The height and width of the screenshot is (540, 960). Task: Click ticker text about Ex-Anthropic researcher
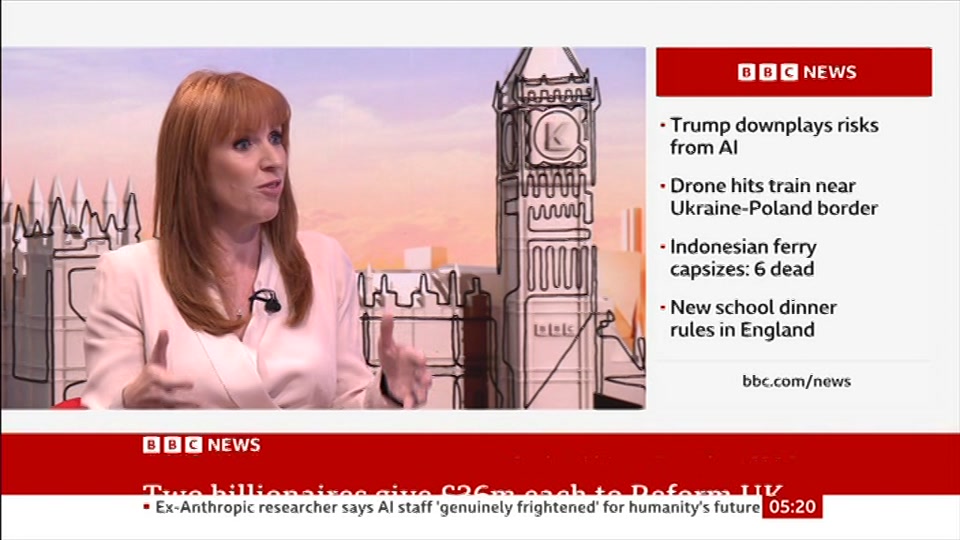457,508
